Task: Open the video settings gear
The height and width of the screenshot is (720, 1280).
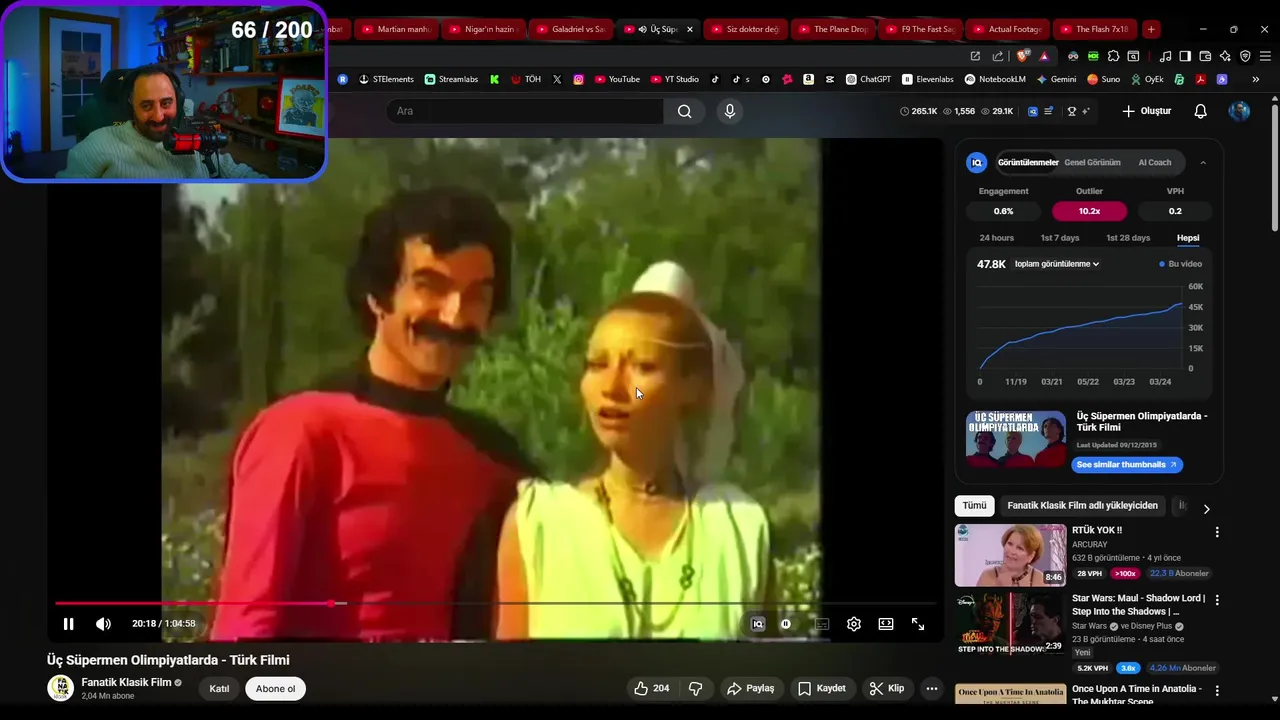Action: tap(854, 624)
